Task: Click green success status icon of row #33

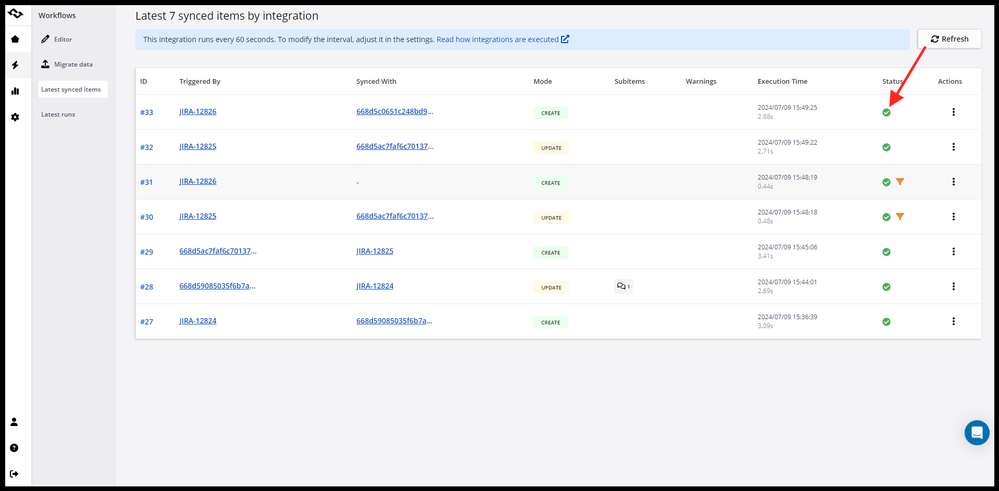Action: click(x=886, y=112)
